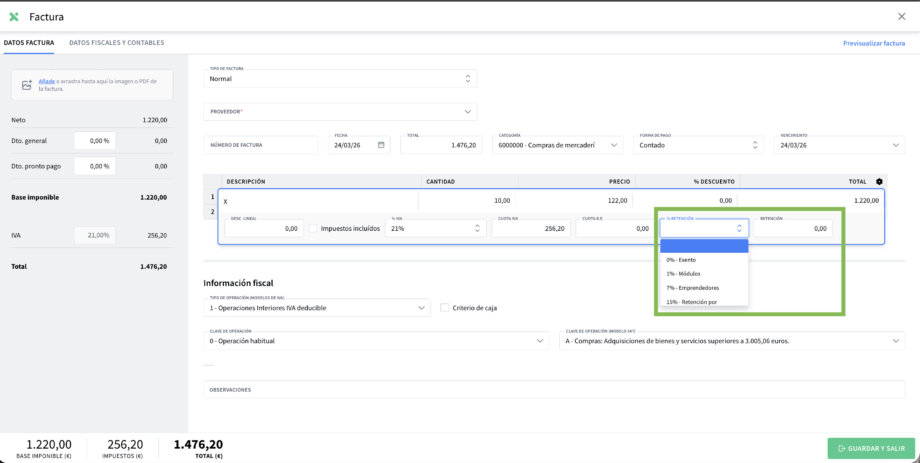Enable the Criterio de caja checkbox
The image size is (920, 463).
445,308
